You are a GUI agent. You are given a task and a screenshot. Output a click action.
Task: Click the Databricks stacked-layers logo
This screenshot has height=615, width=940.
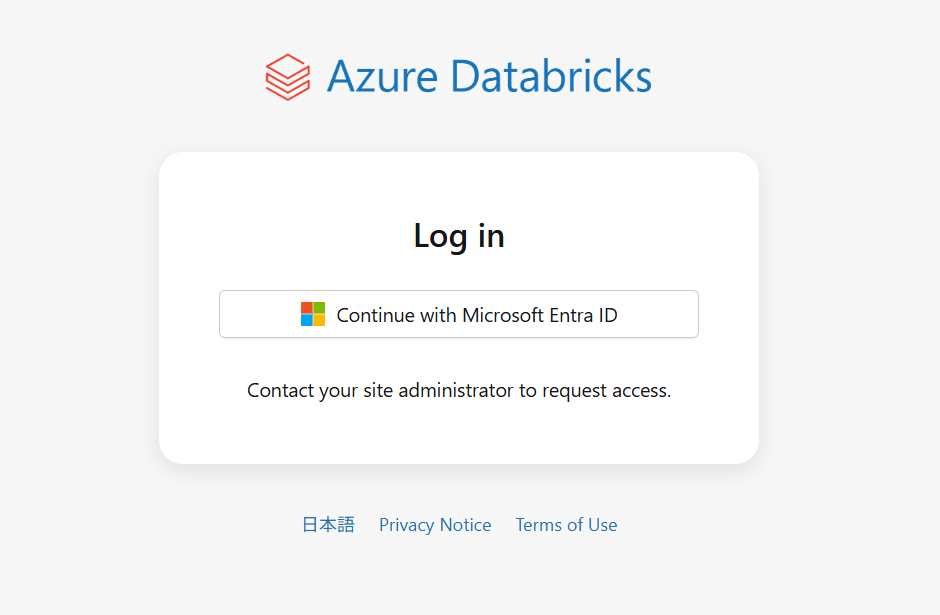point(287,77)
